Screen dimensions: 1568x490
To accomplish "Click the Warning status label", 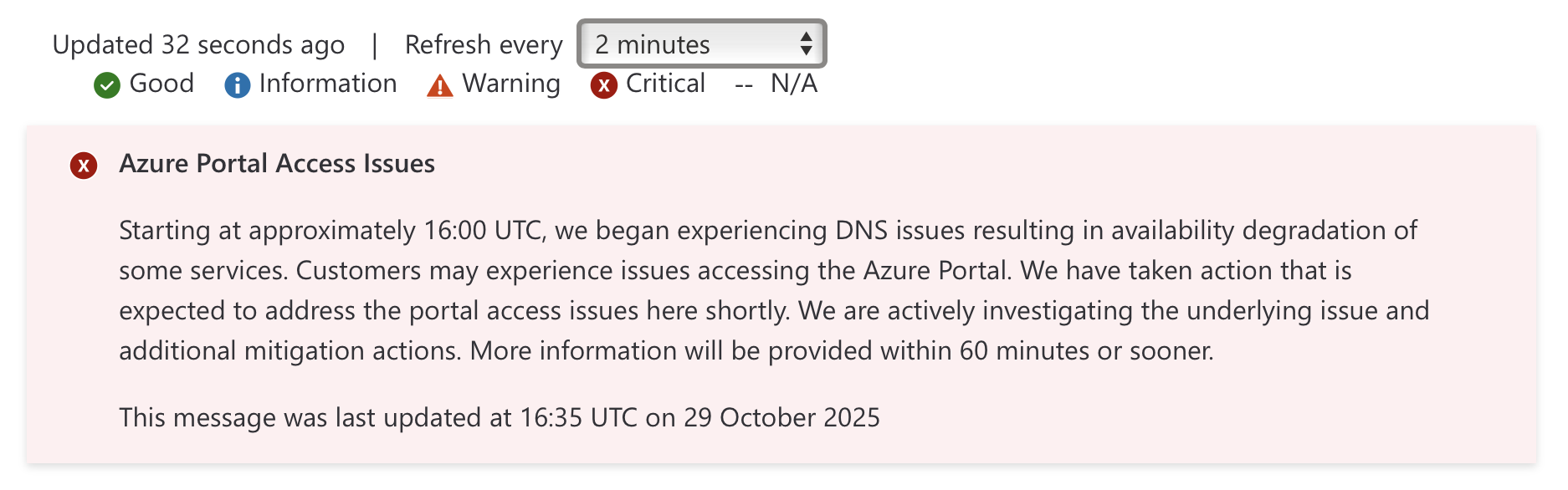I will [511, 84].
